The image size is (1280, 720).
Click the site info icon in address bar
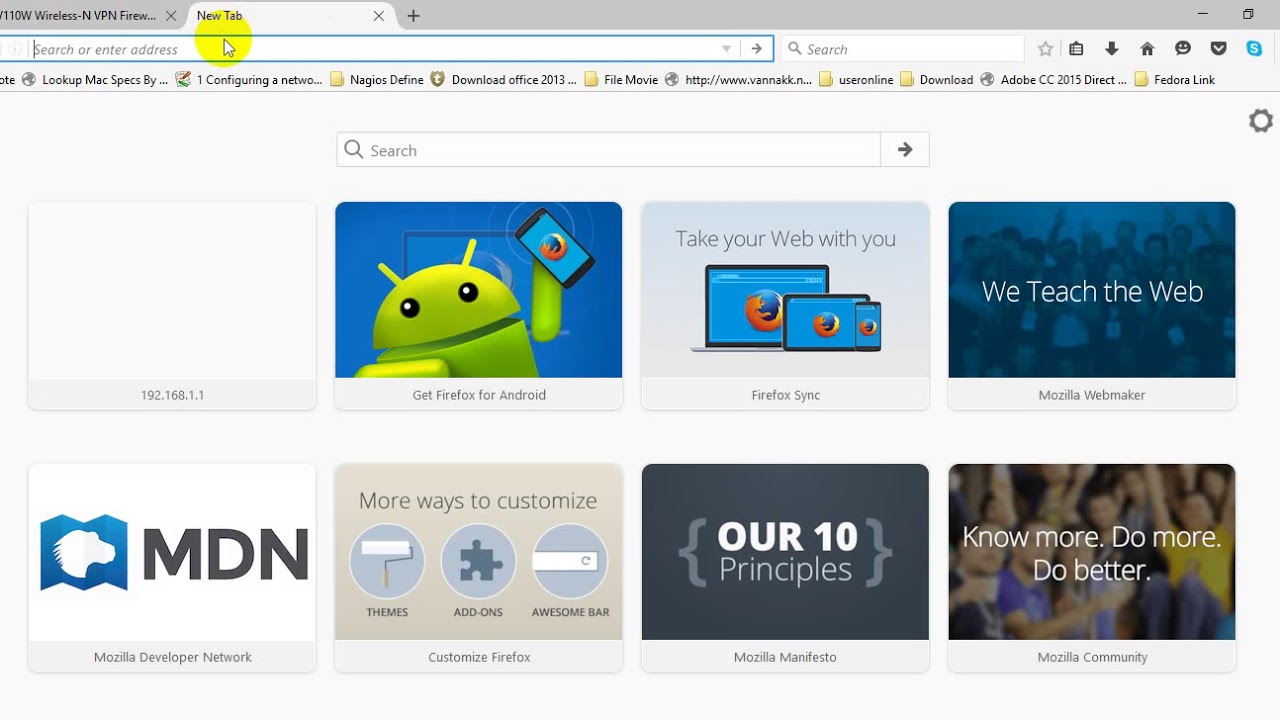[15, 49]
